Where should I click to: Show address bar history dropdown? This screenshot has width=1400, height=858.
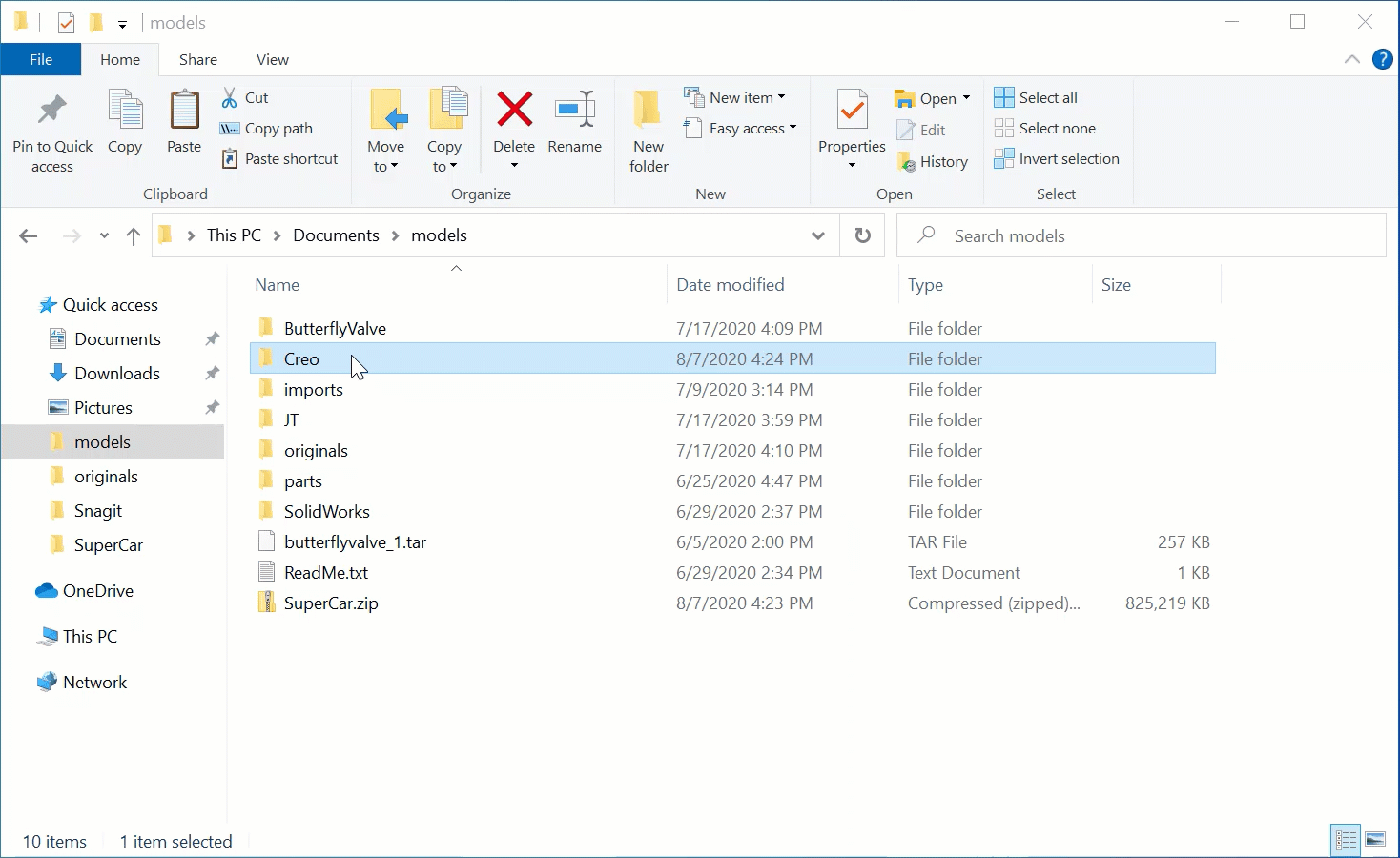[x=818, y=235]
